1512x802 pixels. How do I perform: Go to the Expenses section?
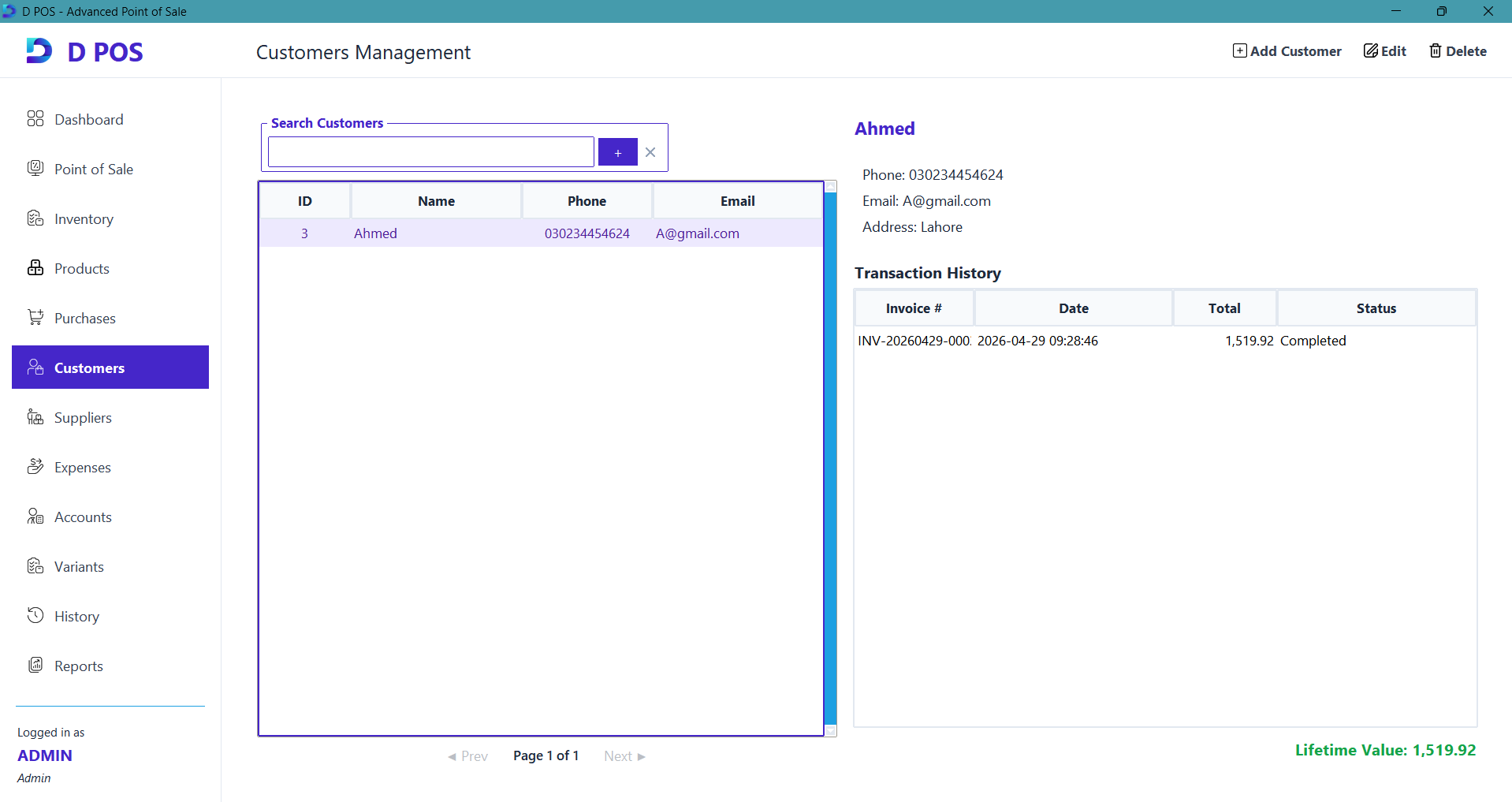pyautogui.click(x=110, y=467)
